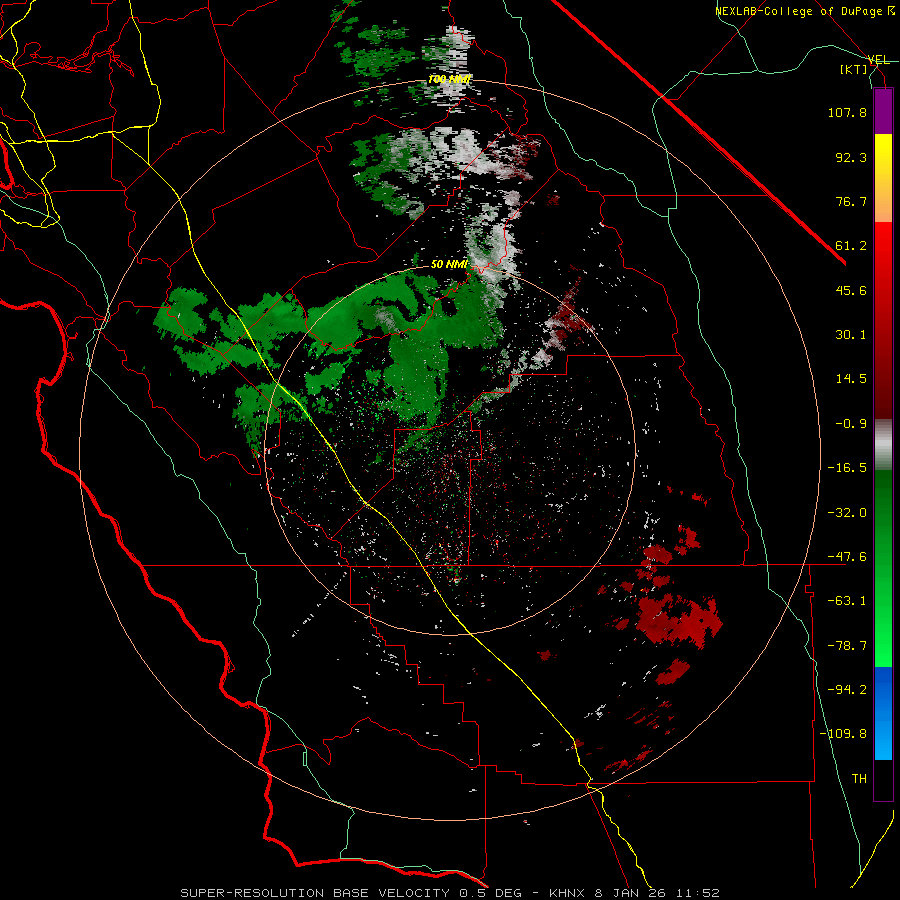
Task: Select the 107.8 velocity scale value
Action: [x=847, y=112]
